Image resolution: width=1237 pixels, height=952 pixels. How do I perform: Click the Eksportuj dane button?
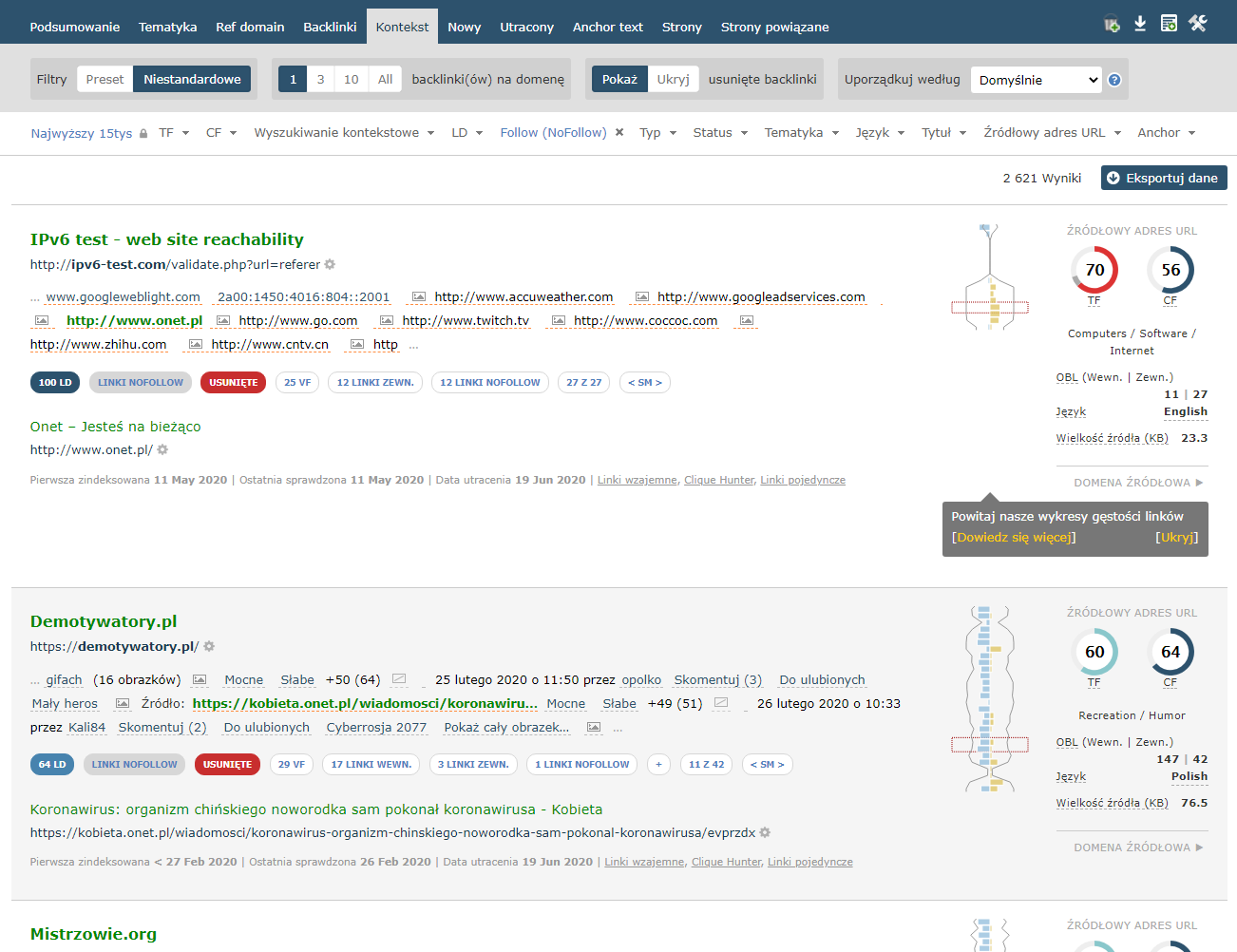tap(1163, 178)
